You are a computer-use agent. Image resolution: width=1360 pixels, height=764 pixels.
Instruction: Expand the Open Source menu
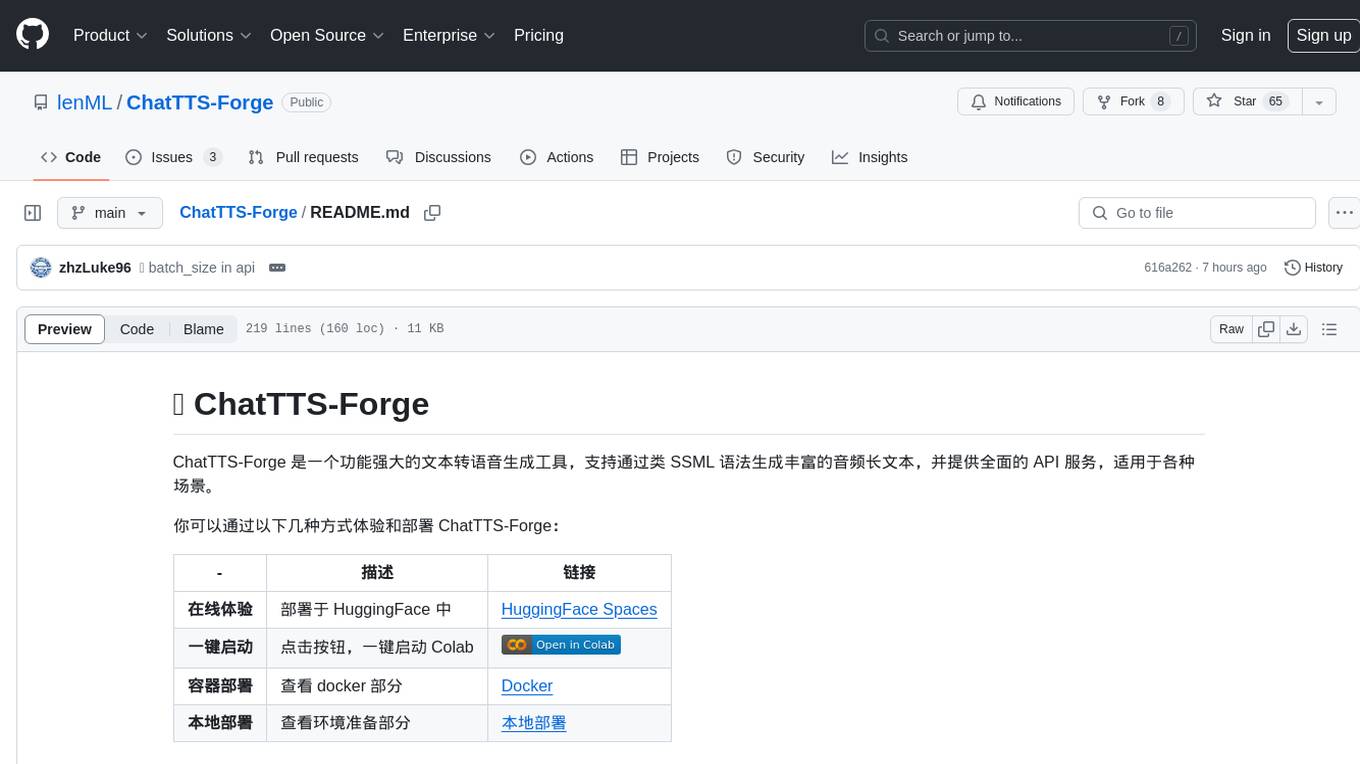click(x=327, y=35)
